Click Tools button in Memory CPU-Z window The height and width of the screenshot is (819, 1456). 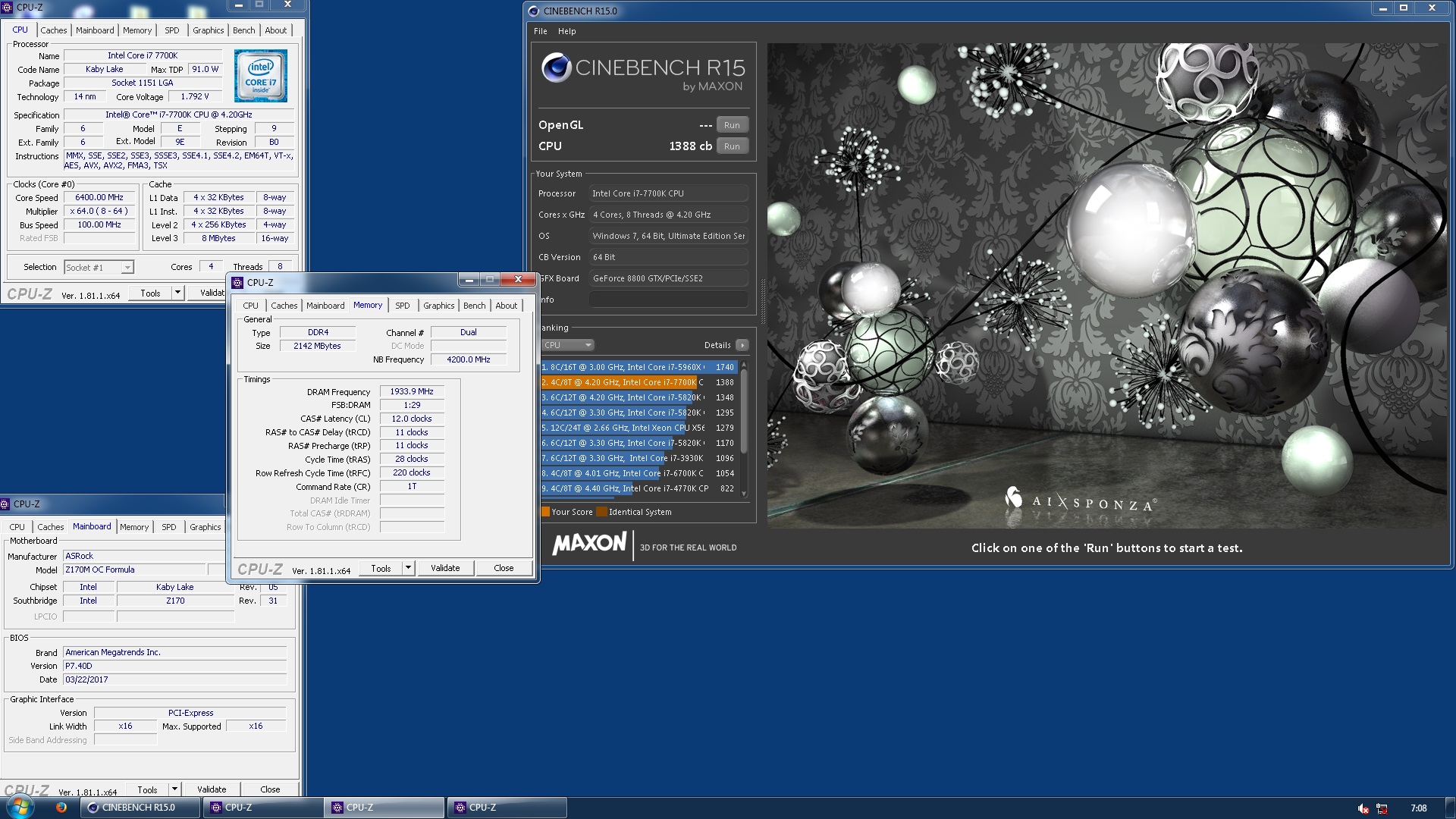pyautogui.click(x=381, y=568)
